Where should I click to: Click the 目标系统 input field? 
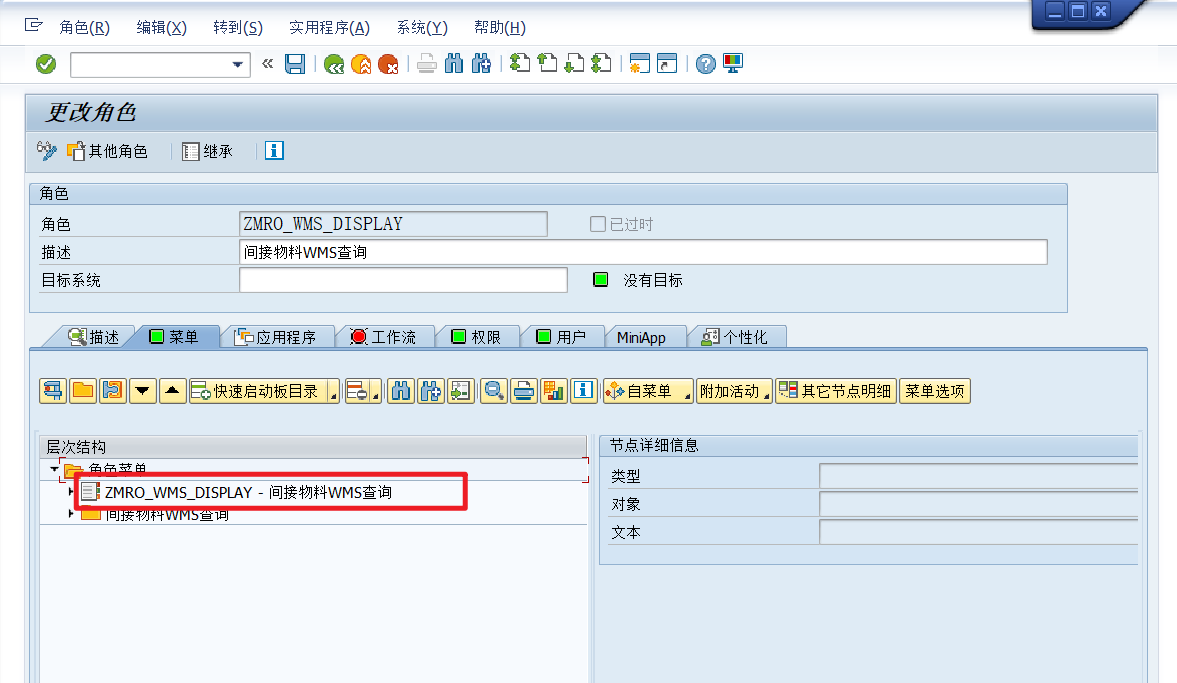click(403, 280)
